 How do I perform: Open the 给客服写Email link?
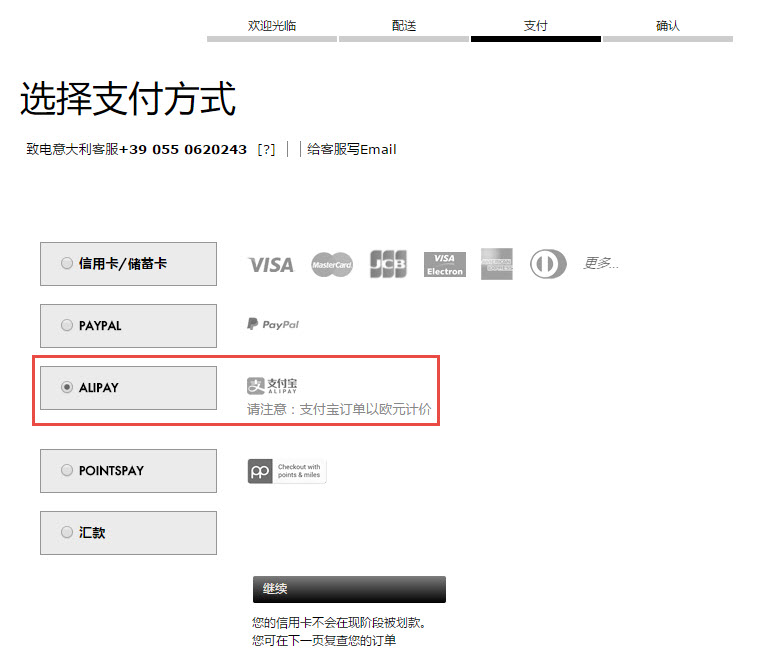(x=352, y=149)
